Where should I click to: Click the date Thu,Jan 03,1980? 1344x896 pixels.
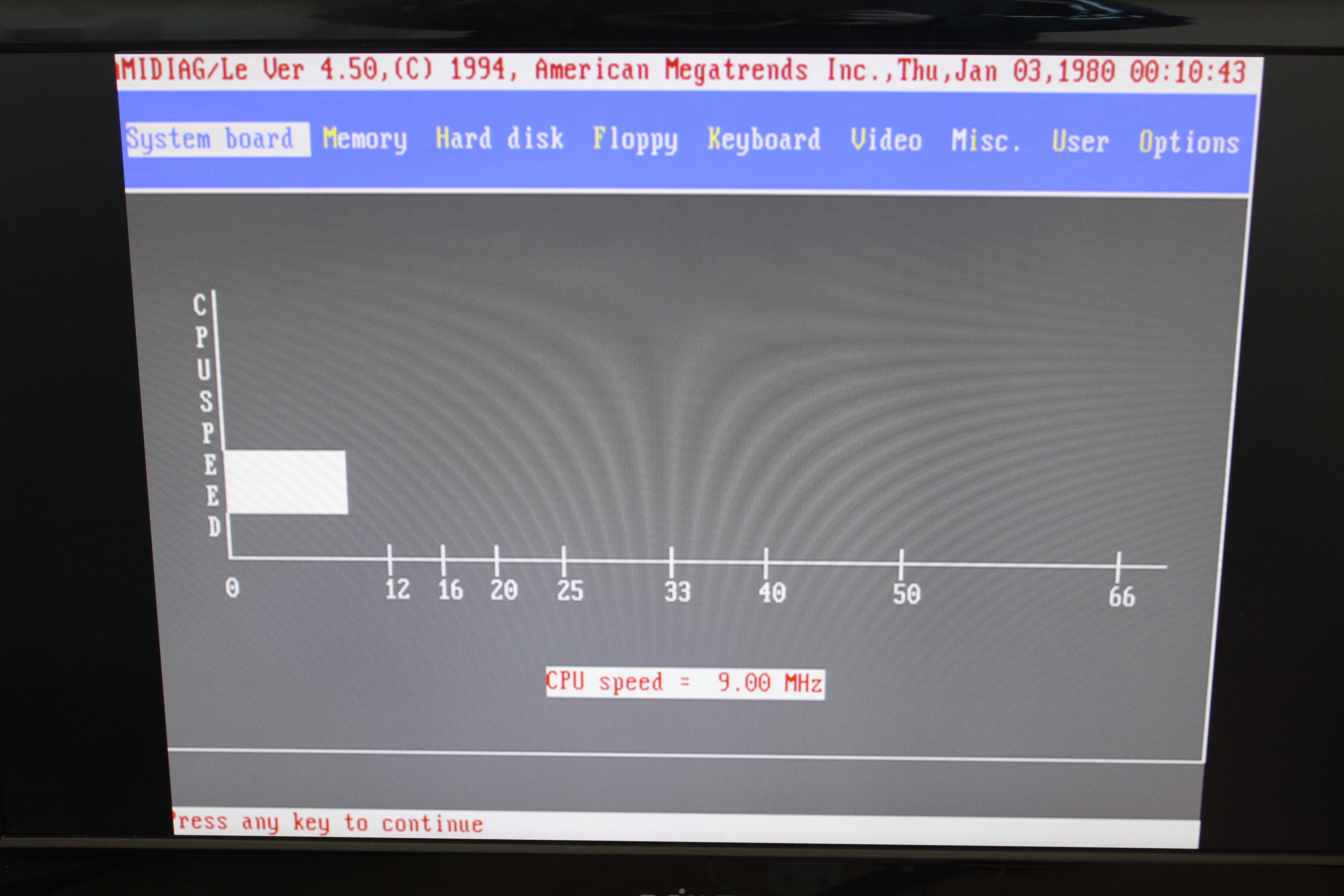tap(1006, 71)
